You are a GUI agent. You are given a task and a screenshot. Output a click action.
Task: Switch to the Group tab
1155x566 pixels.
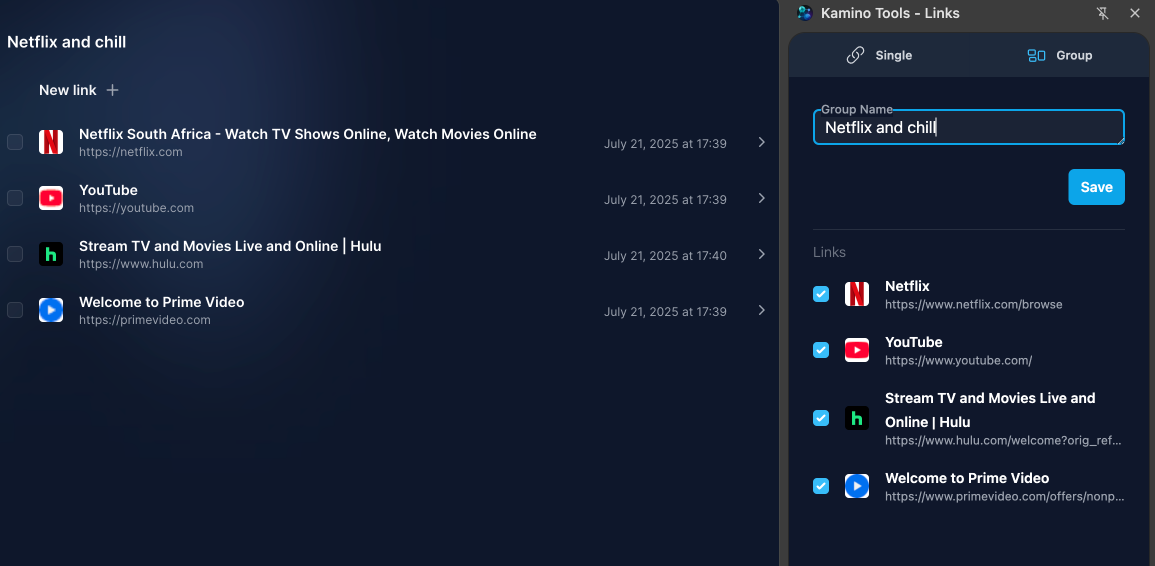(x=1060, y=56)
